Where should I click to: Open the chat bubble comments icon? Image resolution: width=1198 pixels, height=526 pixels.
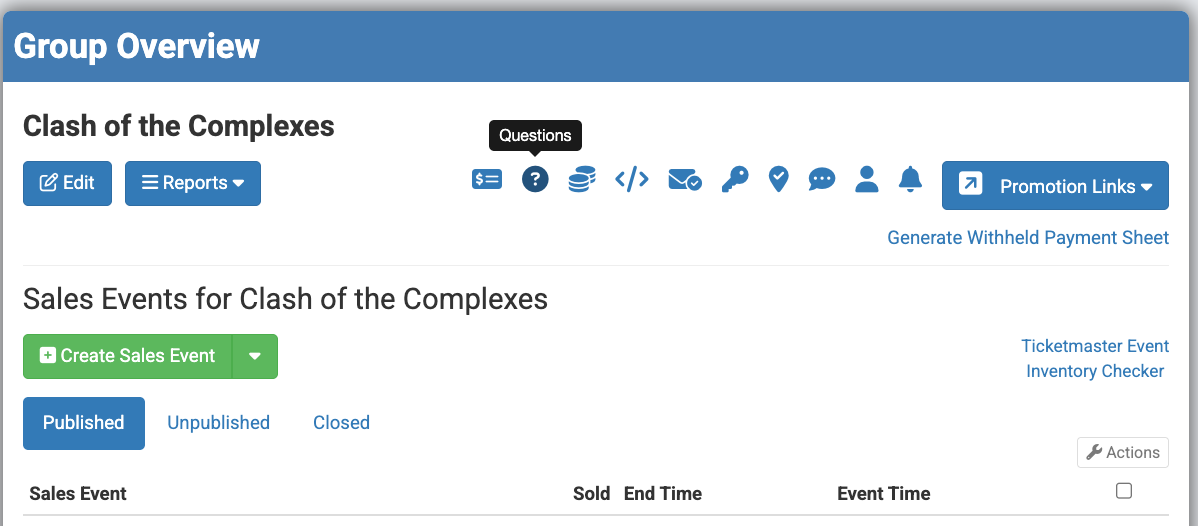click(x=822, y=180)
